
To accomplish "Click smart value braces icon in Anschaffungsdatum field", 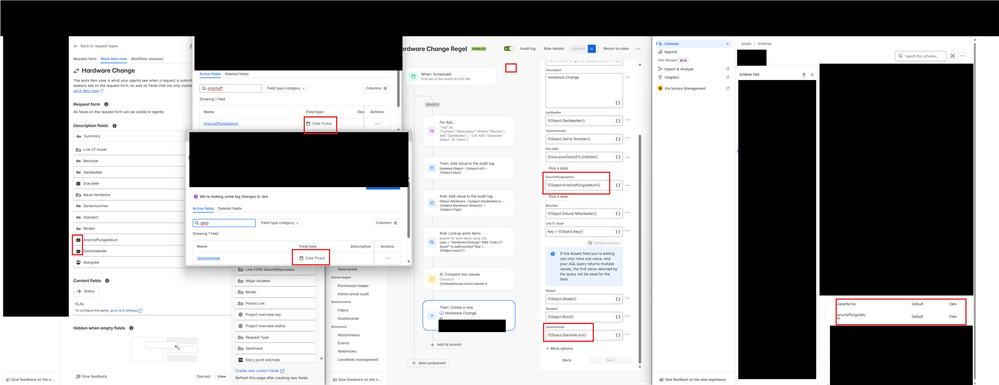I will click(x=617, y=185).
